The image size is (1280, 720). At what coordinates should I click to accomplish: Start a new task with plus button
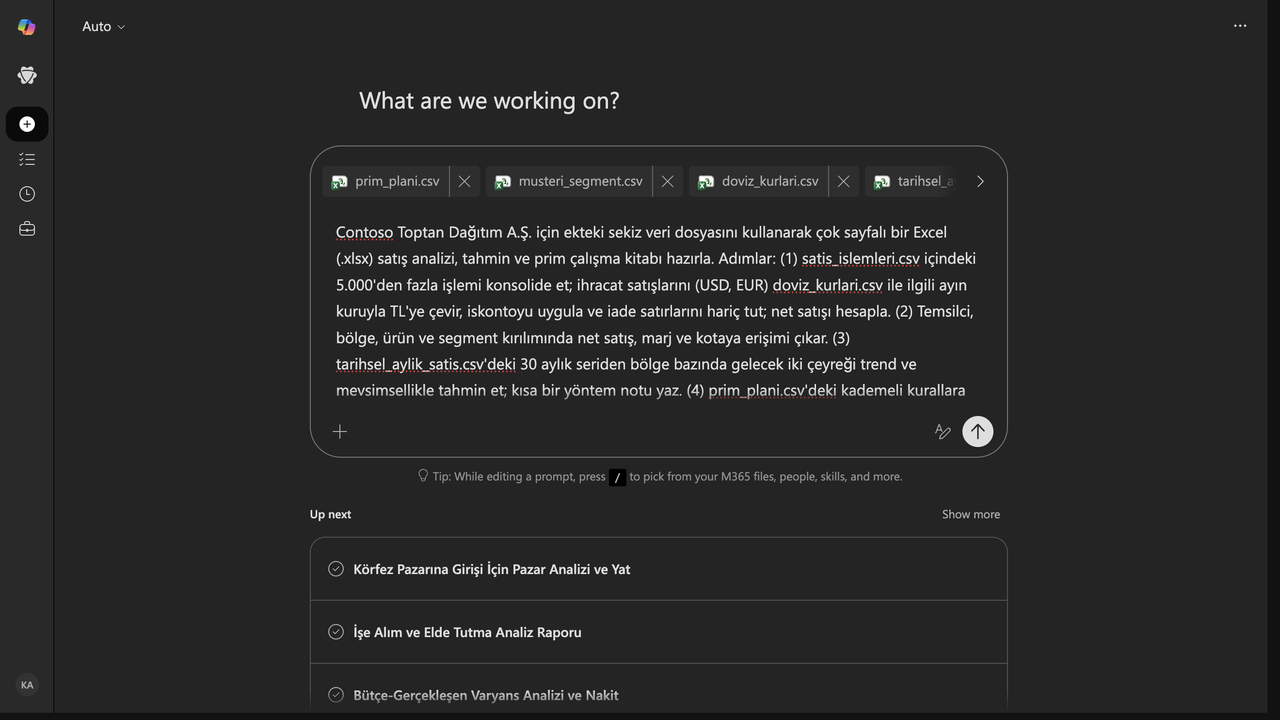click(27, 124)
